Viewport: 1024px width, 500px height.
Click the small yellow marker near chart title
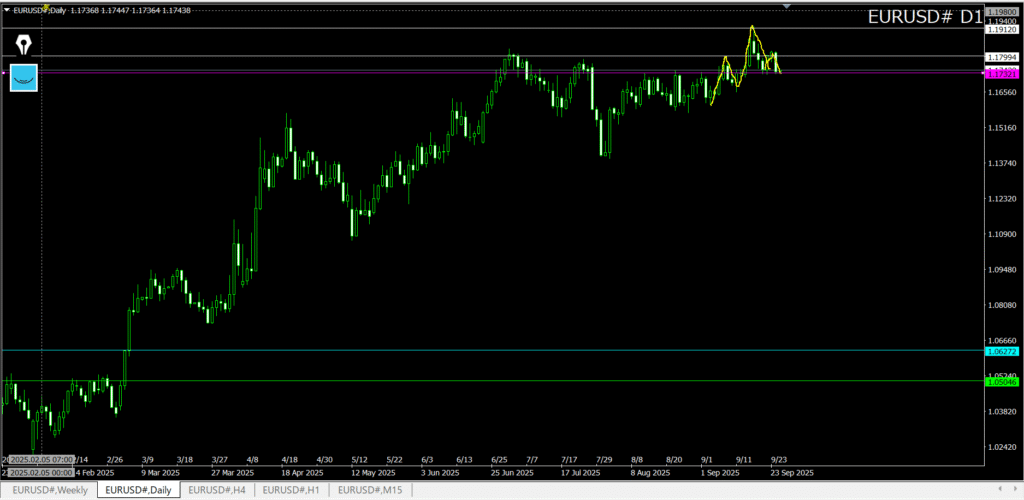pos(44,8)
